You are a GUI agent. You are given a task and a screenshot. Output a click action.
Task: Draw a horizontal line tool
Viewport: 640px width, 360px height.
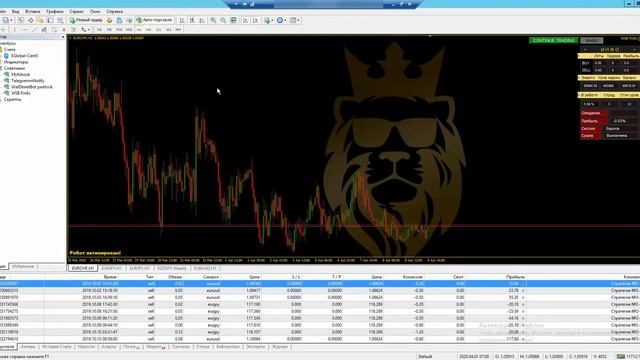pyautogui.click(x=24, y=29)
